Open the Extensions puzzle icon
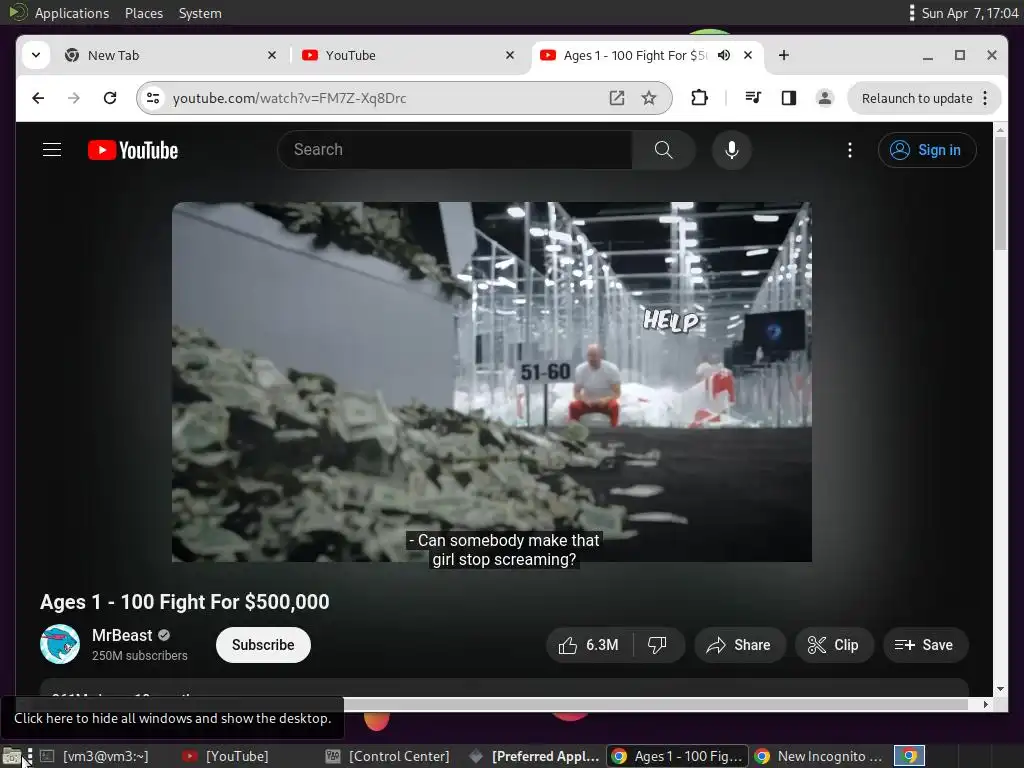This screenshot has width=1024, height=768. 699,98
